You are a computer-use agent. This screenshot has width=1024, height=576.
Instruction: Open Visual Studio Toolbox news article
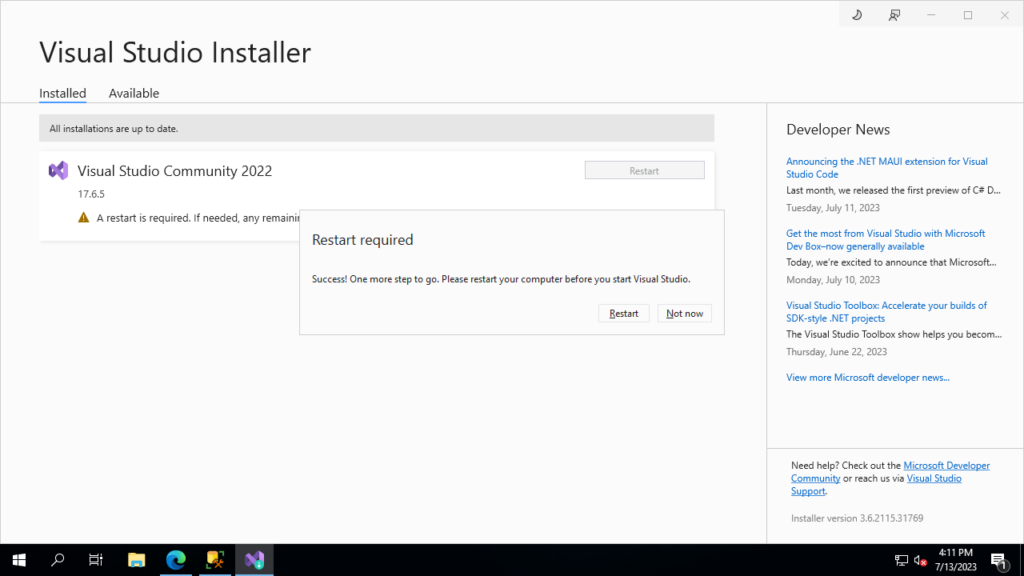tap(886, 312)
